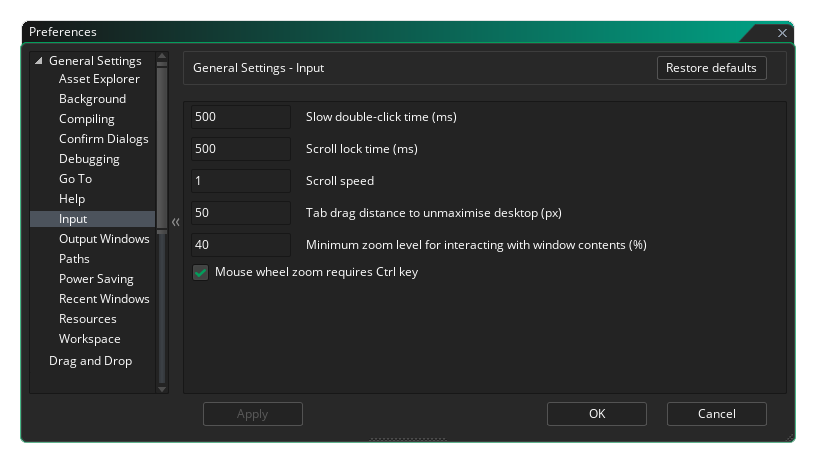Select Background in the settings tree
816x463 pixels.
tap(92, 99)
